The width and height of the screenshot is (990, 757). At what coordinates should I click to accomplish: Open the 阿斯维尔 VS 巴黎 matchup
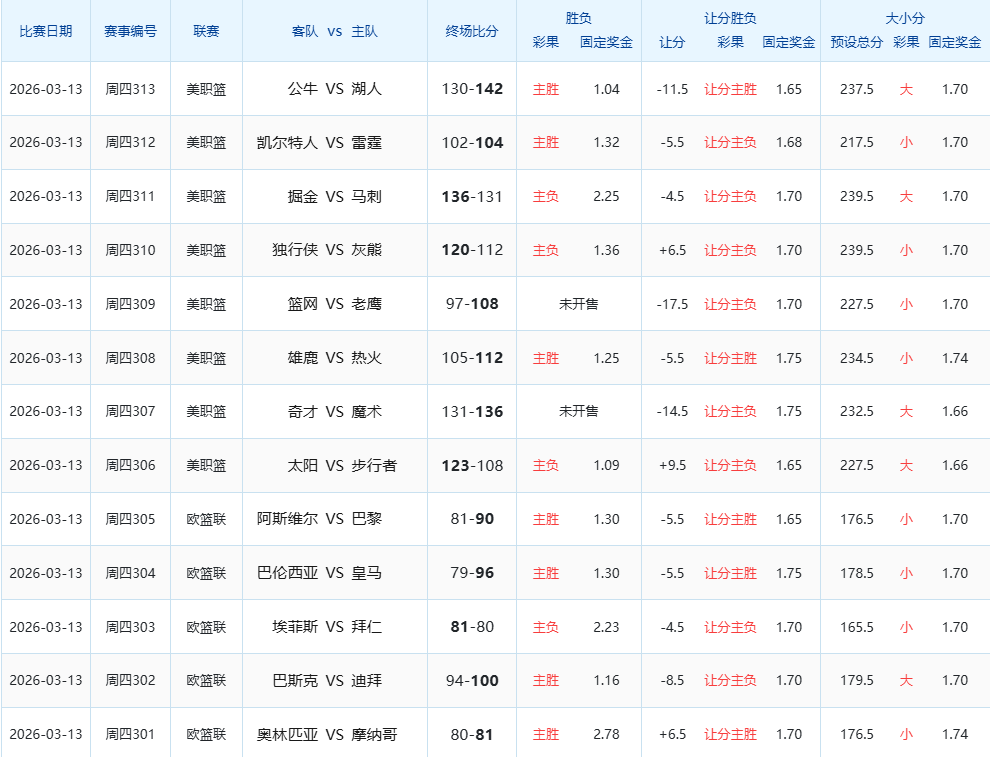click(x=319, y=520)
